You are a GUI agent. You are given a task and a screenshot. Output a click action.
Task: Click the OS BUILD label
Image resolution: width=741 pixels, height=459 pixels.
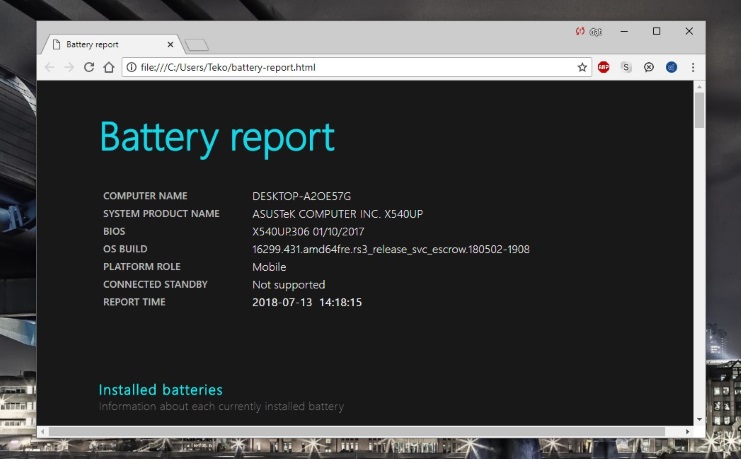125,249
